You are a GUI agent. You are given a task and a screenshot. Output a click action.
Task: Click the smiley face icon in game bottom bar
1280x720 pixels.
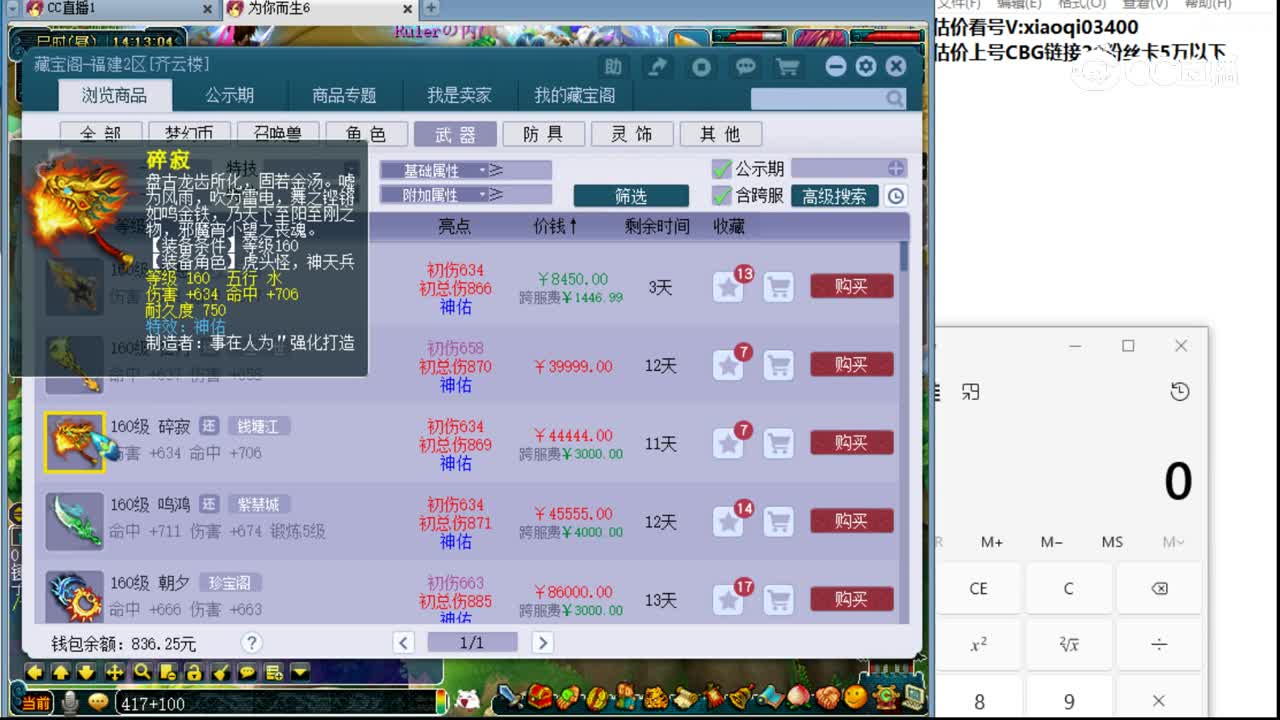click(x=855, y=696)
